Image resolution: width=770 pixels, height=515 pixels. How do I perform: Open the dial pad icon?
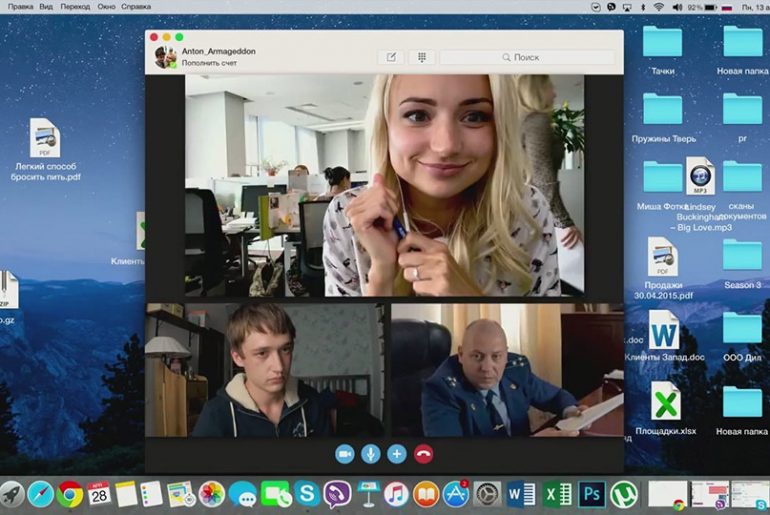[422, 58]
